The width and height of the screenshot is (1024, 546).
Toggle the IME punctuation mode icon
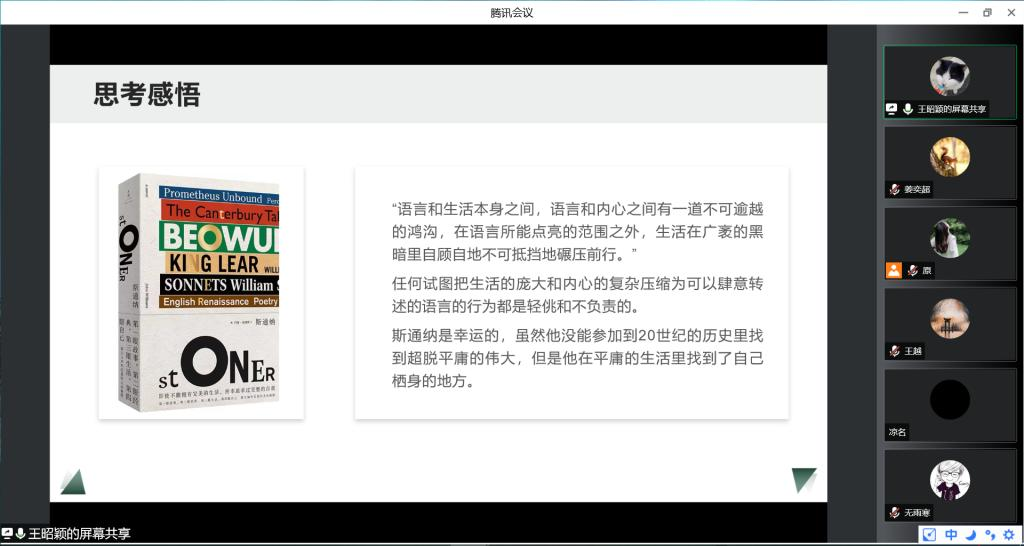click(989, 534)
